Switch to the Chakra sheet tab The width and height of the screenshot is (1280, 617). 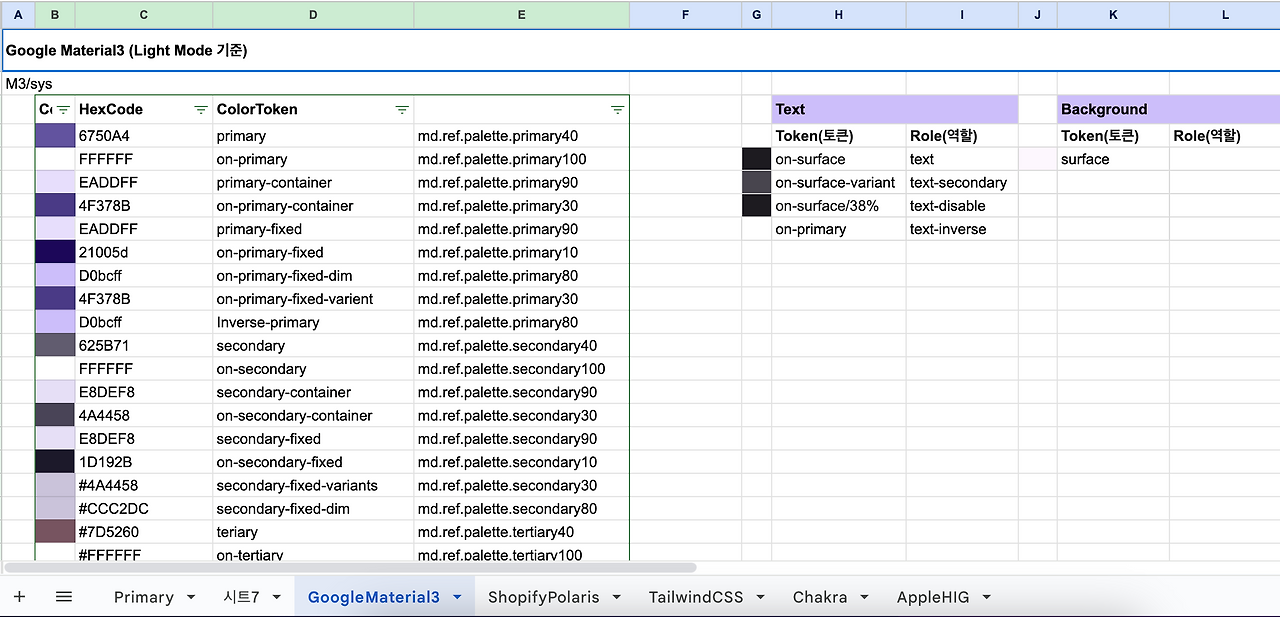tap(820, 597)
